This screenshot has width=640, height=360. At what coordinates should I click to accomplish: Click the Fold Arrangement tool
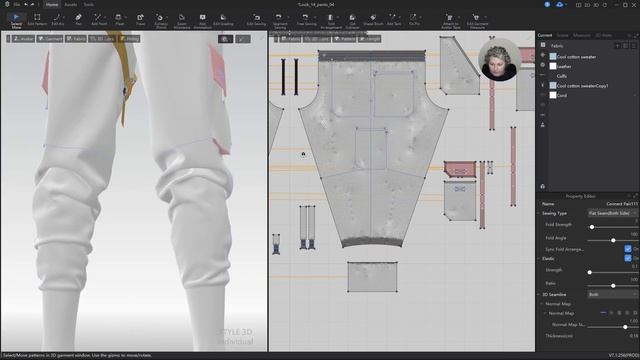click(331, 20)
